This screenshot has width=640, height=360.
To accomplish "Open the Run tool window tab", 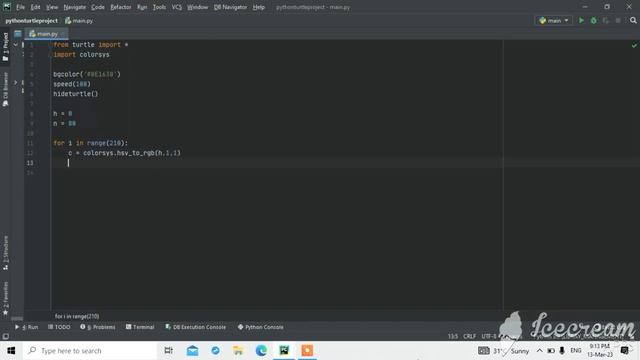I will [x=27, y=327].
